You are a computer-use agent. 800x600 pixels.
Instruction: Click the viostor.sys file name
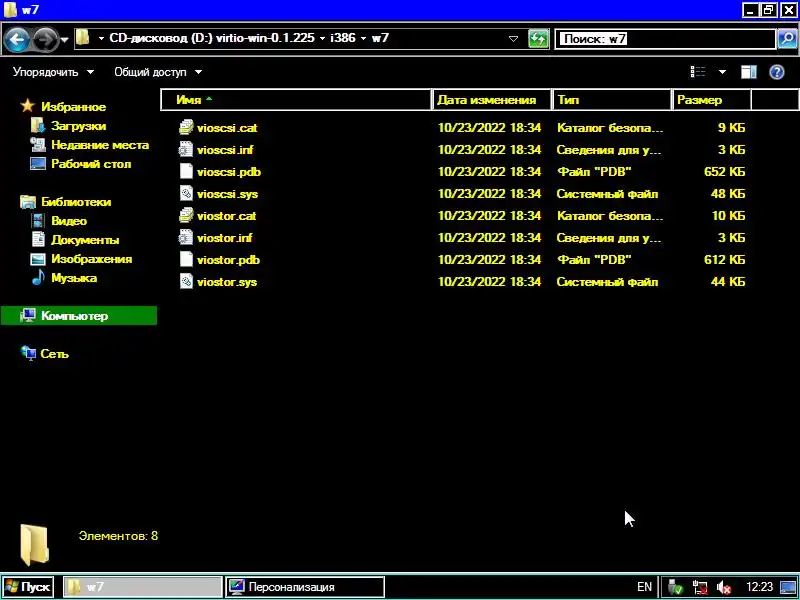pos(227,282)
